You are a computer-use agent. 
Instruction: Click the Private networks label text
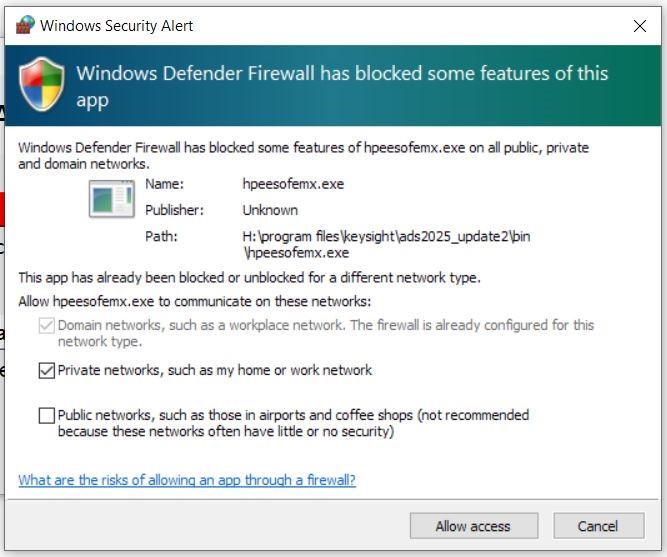click(215, 370)
